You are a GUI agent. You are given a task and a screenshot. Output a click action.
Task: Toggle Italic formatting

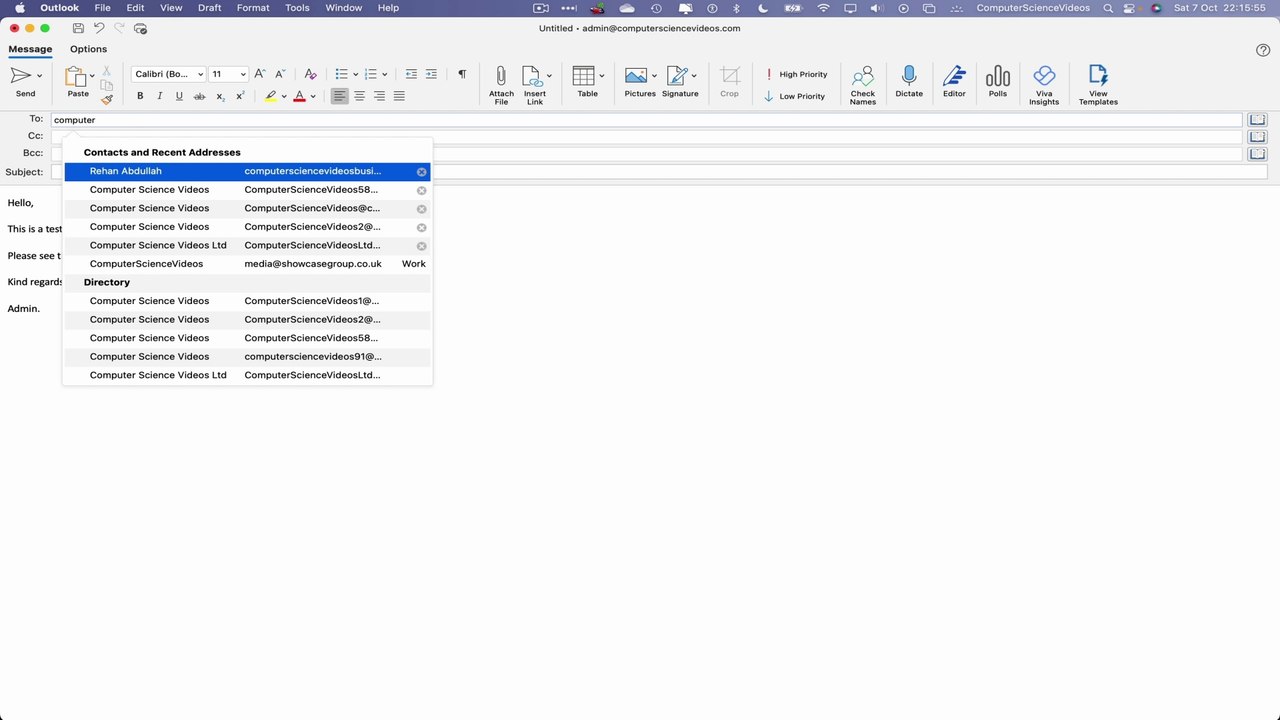coord(159,96)
